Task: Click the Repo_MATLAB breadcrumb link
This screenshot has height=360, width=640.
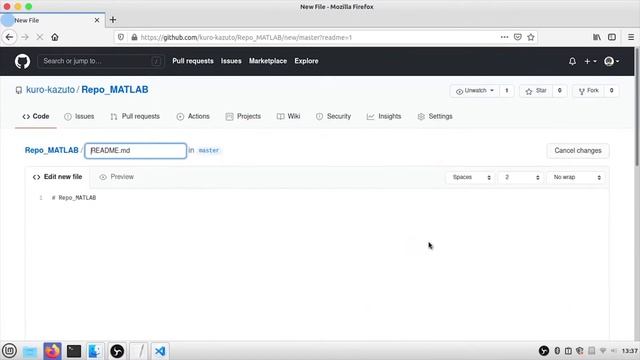Action: [x=51, y=150]
